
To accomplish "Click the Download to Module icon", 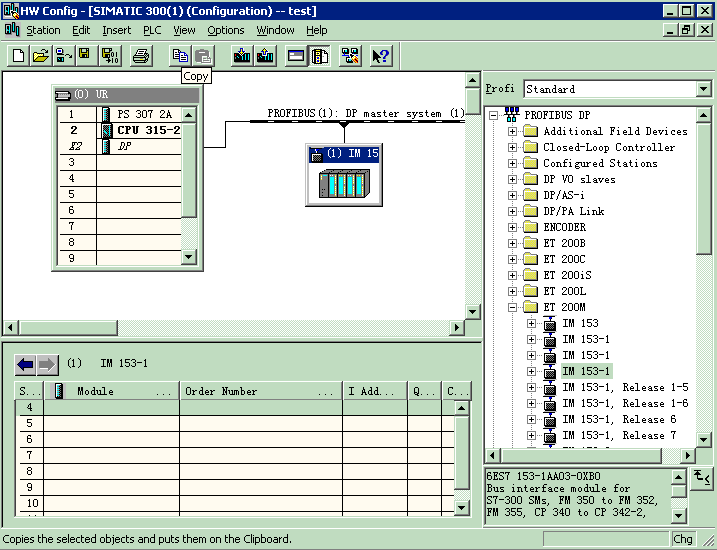I will point(241,56).
